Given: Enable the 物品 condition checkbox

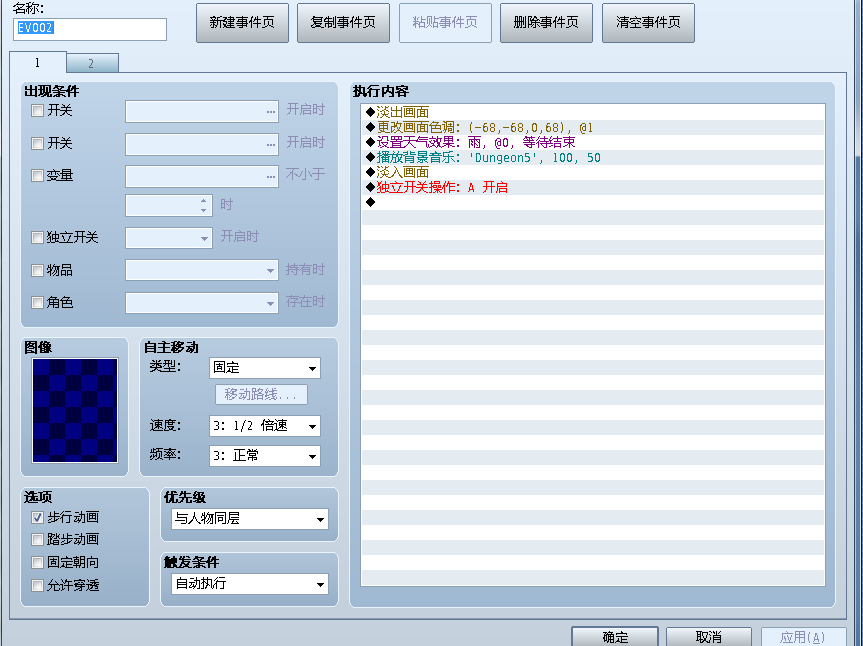Looking at the screenshot, I should [37, 270].
